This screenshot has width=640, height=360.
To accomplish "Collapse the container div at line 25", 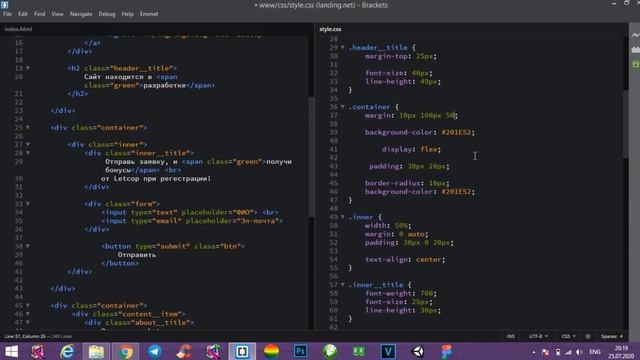I will (28, 127).
